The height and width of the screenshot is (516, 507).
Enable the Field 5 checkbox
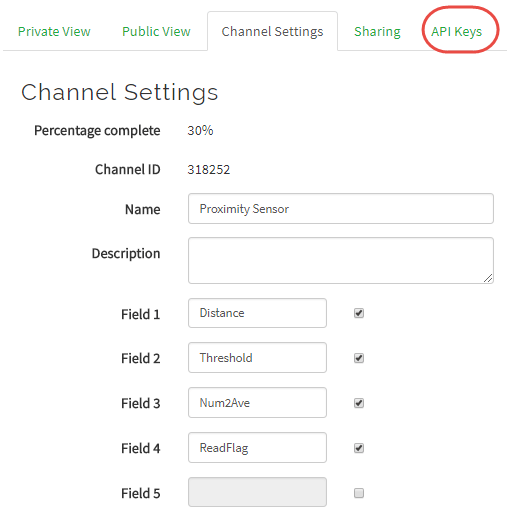pyautogui.click(x=359, y=493)
